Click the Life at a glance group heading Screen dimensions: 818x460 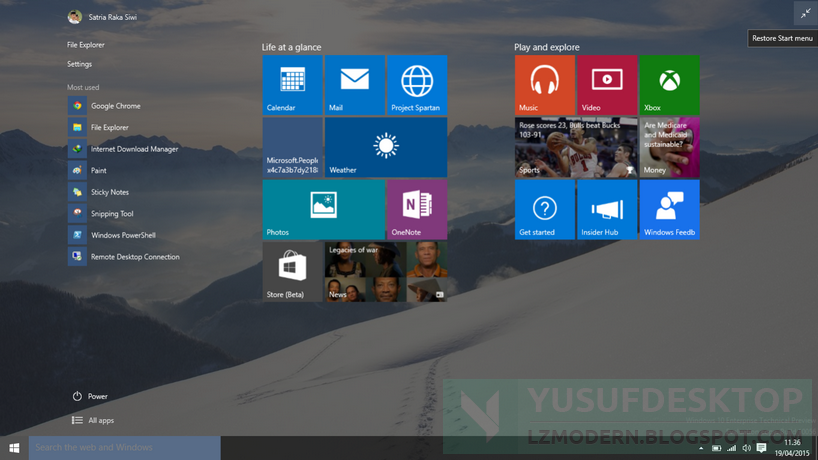click(x=291, y=47)
